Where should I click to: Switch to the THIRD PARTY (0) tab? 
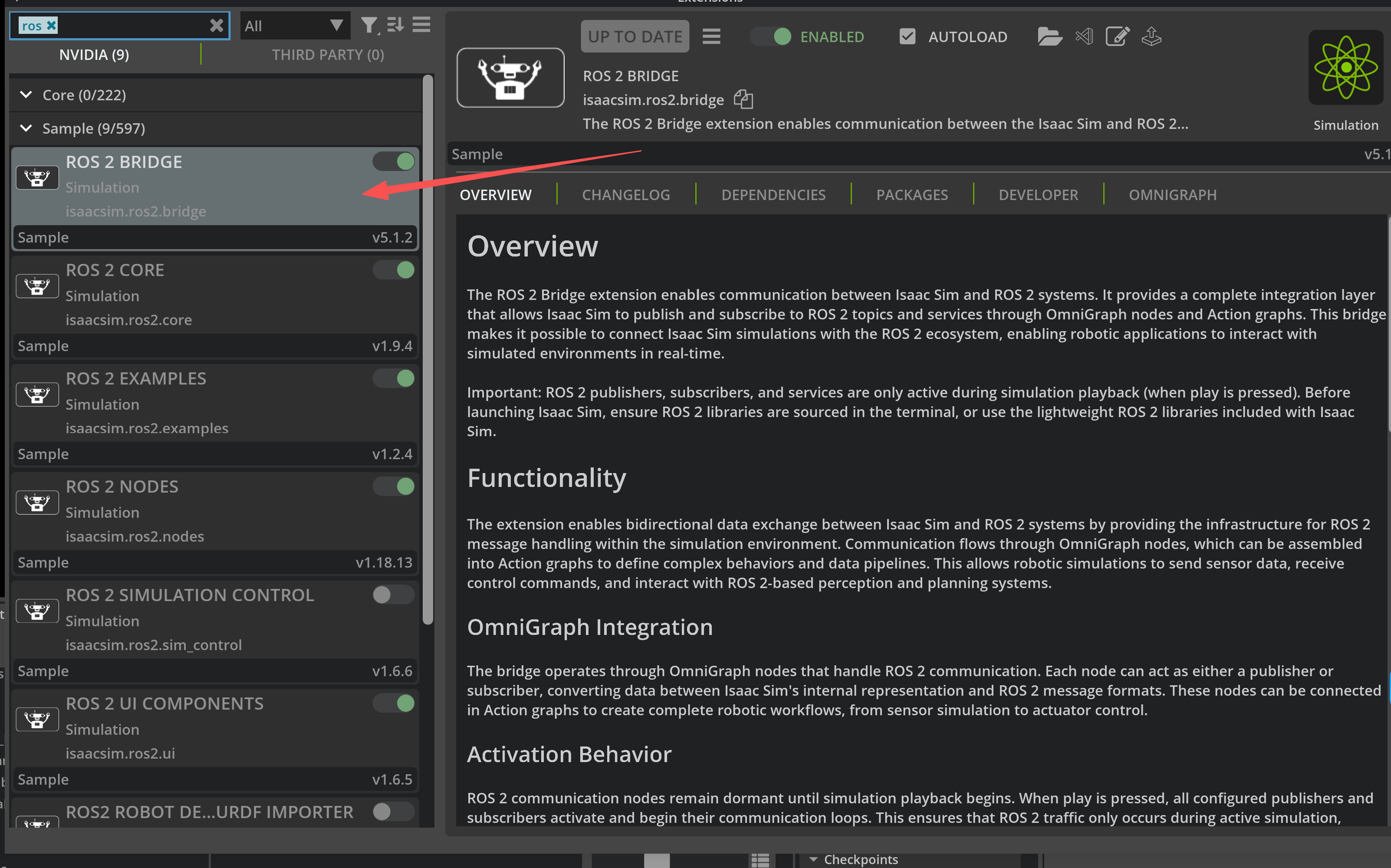pos(328,55)
